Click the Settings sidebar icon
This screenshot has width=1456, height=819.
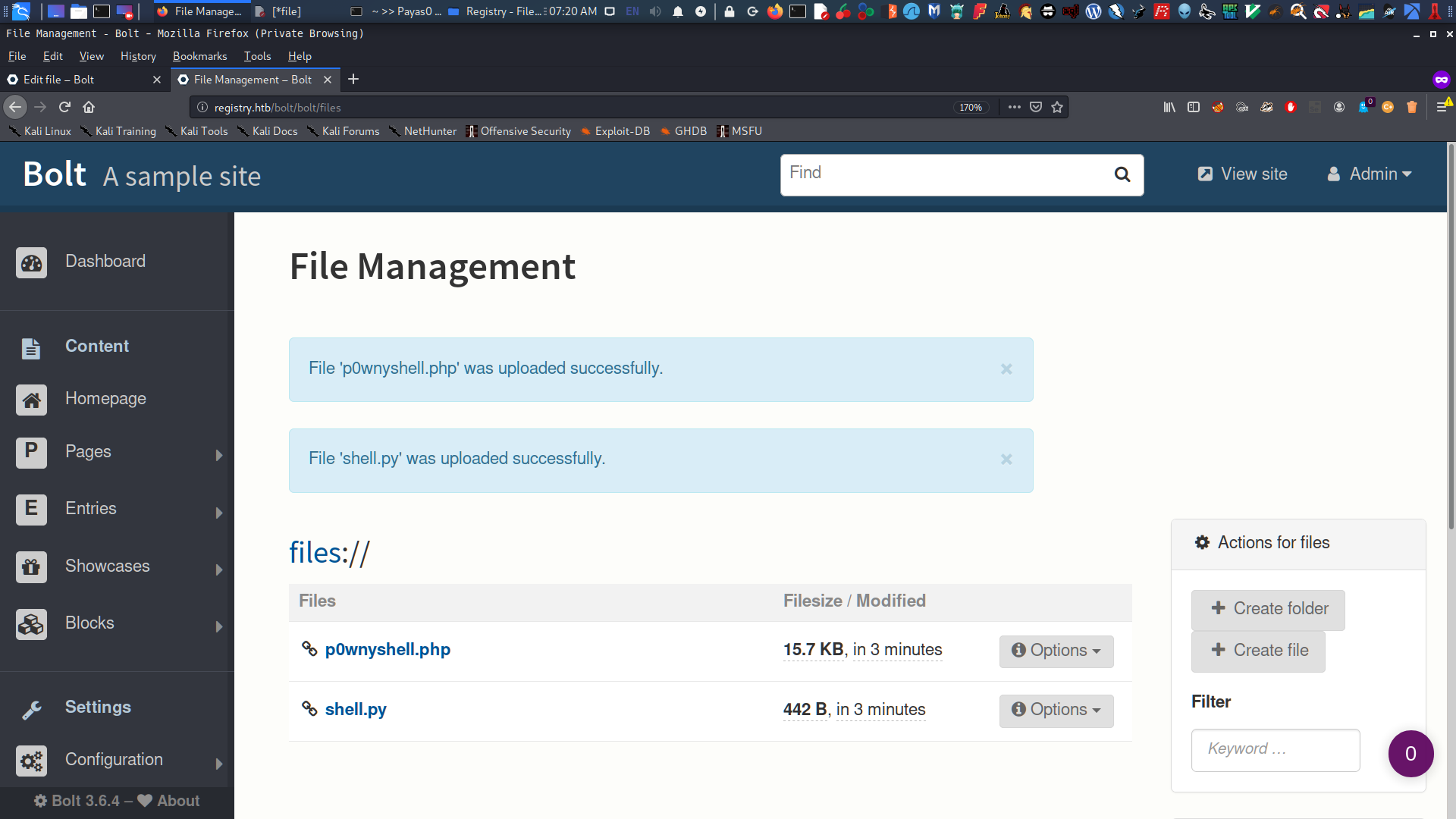click(30, 707)
